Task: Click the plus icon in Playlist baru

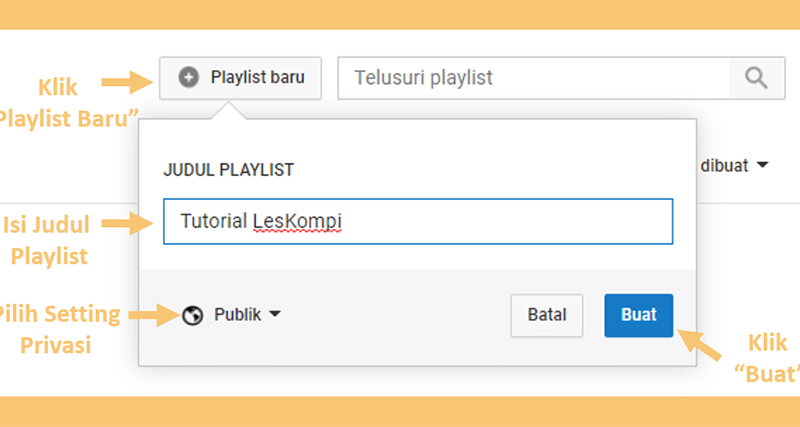Action: tap(189, 78)
